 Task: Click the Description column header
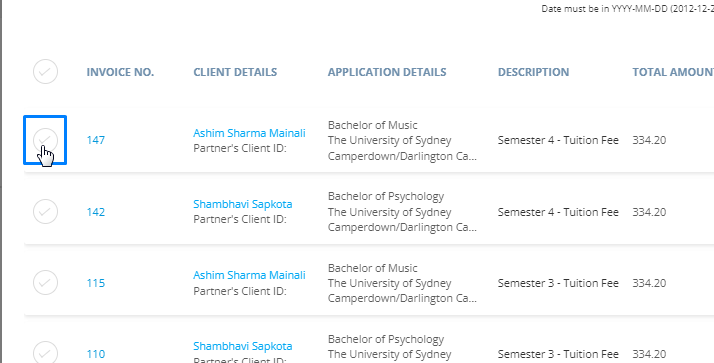(533, 72)
